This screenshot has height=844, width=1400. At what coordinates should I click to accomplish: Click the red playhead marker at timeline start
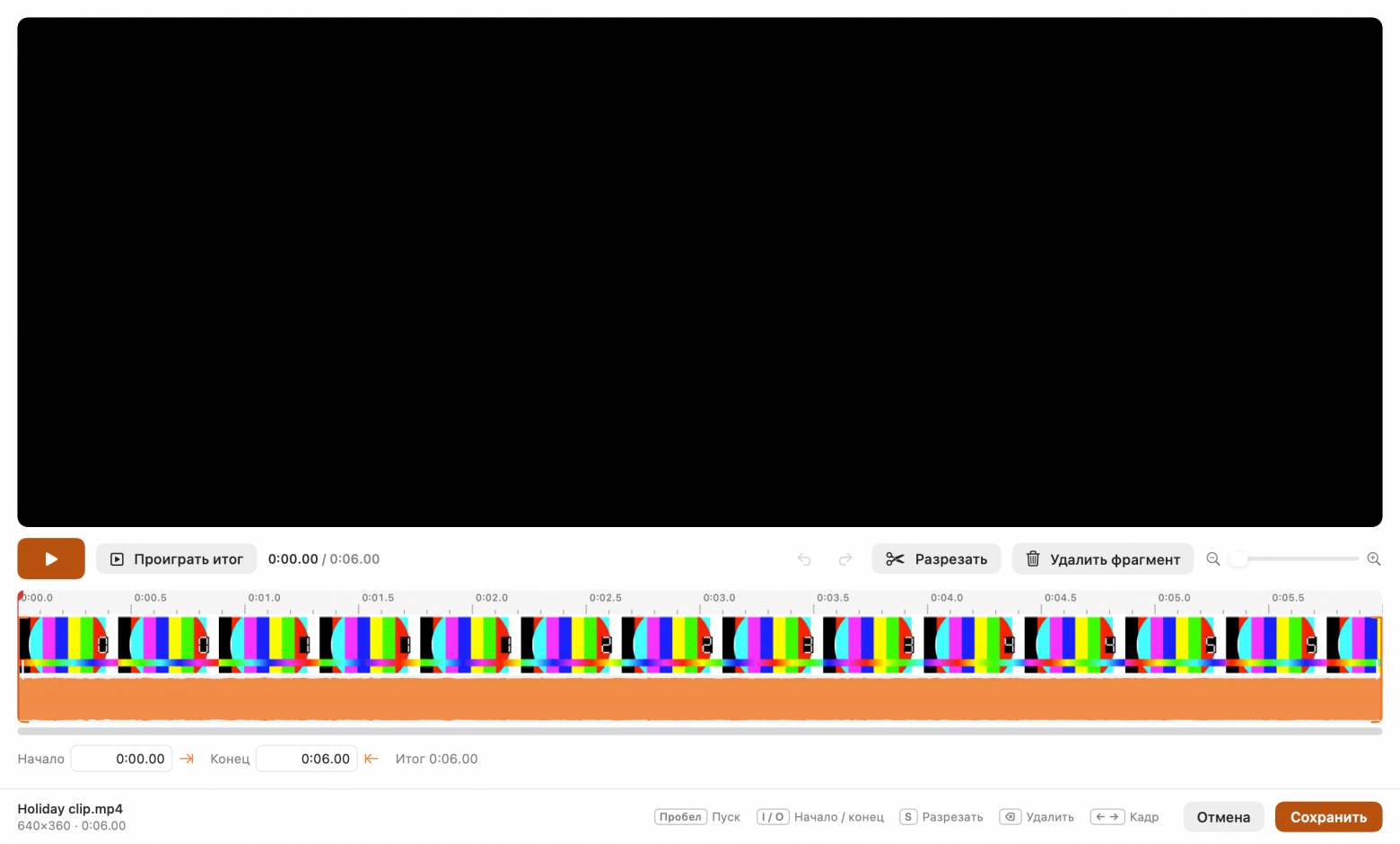(x=21, y=596)
